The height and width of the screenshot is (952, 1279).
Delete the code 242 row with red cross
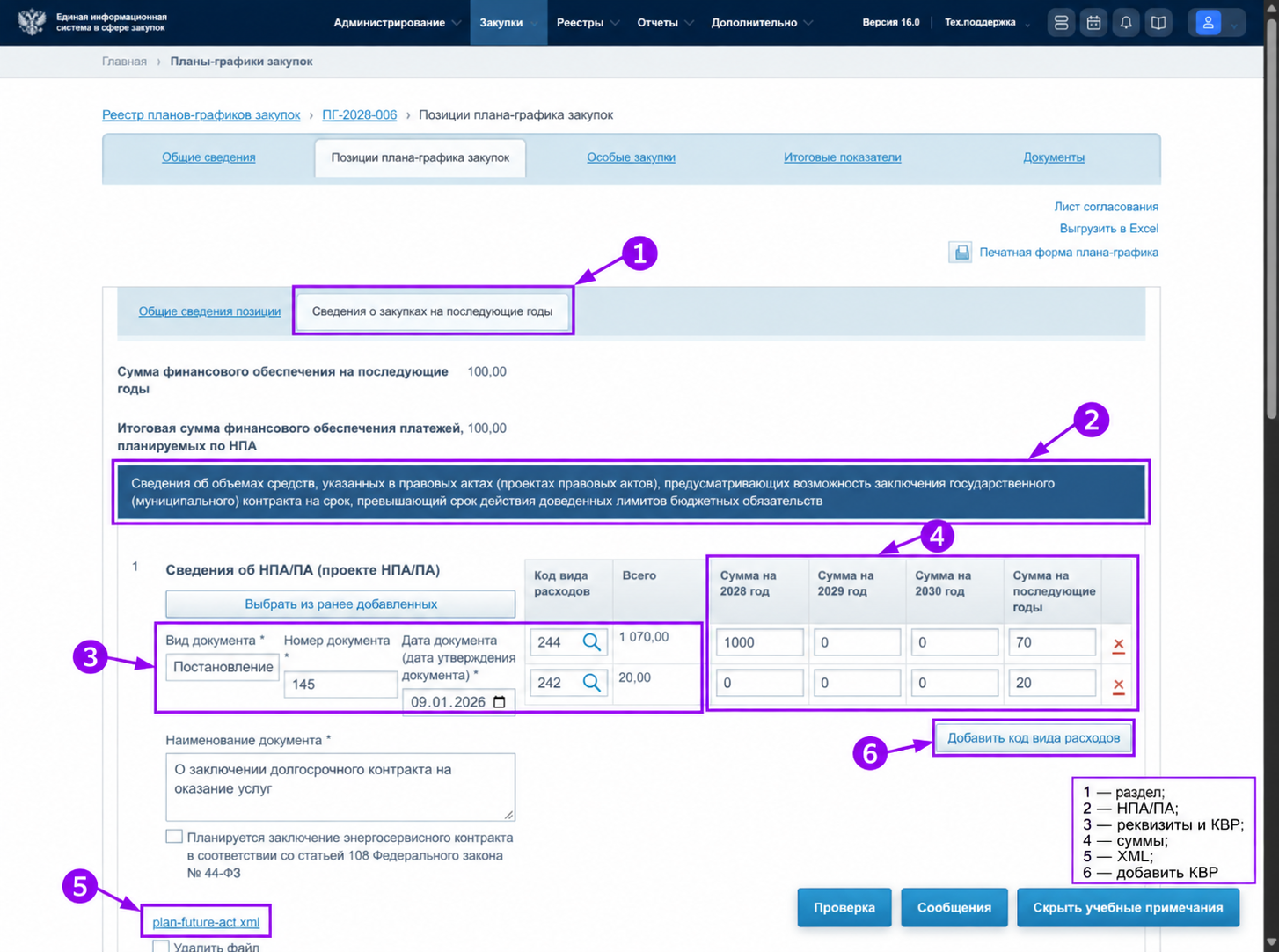click(1118, 685)
